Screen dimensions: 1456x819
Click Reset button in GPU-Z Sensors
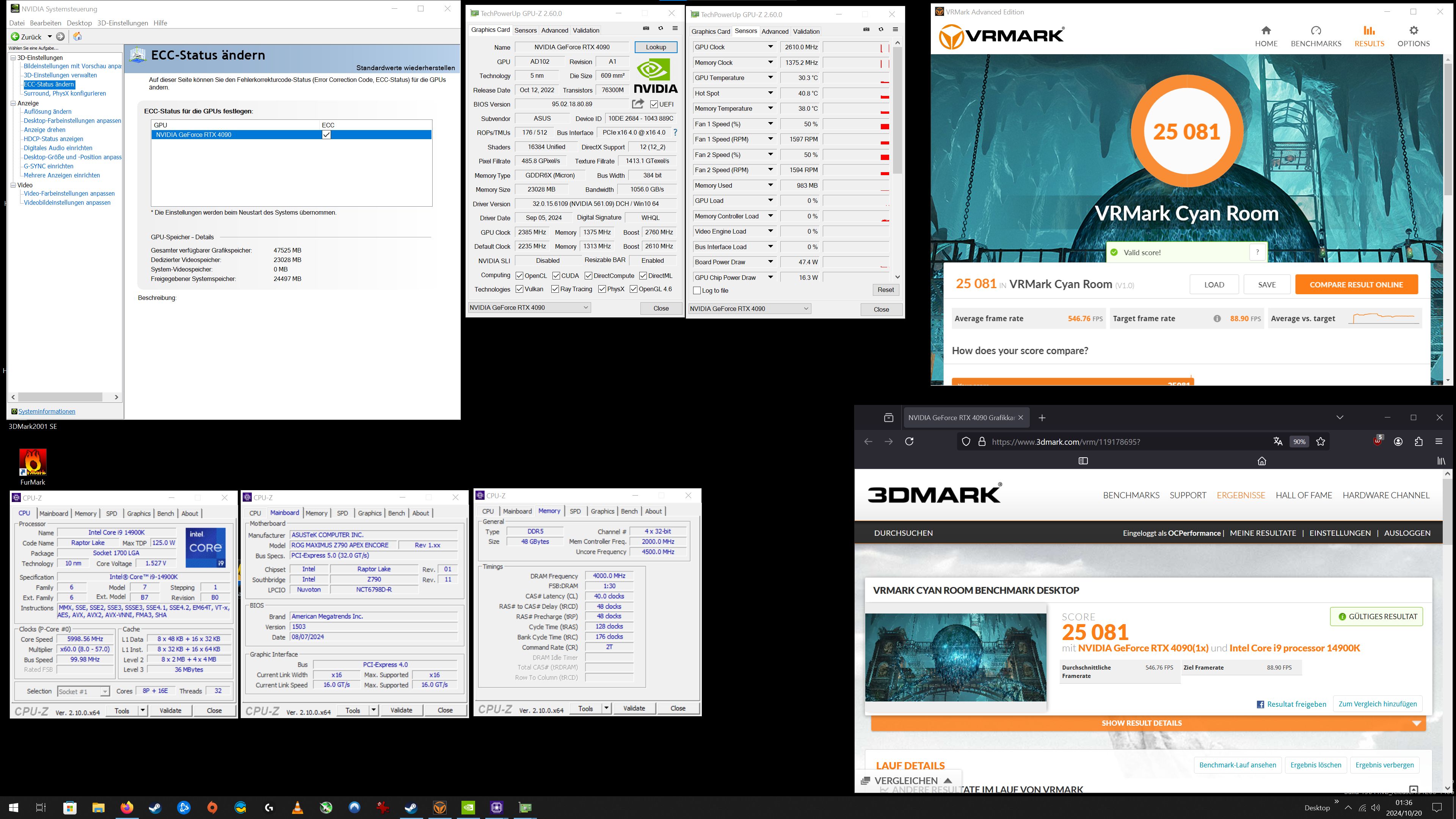[885, 290]
